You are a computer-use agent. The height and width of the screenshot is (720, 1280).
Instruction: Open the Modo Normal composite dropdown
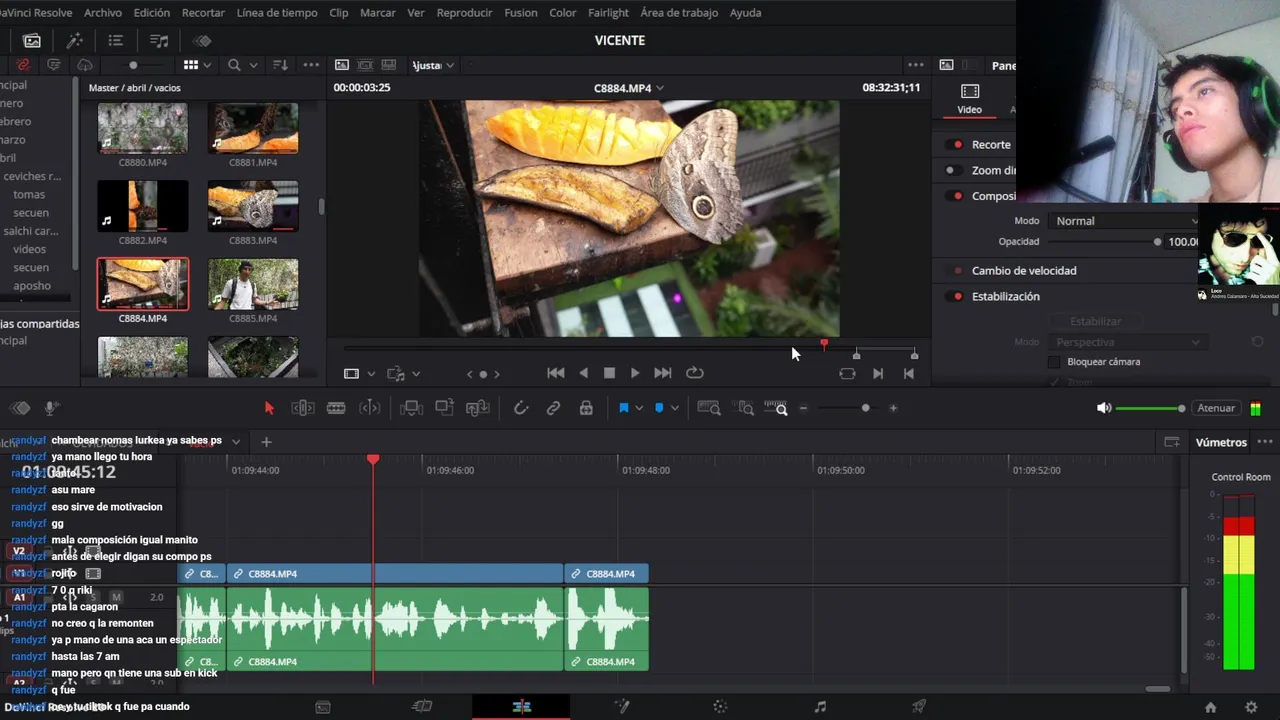coord(1125,221)
